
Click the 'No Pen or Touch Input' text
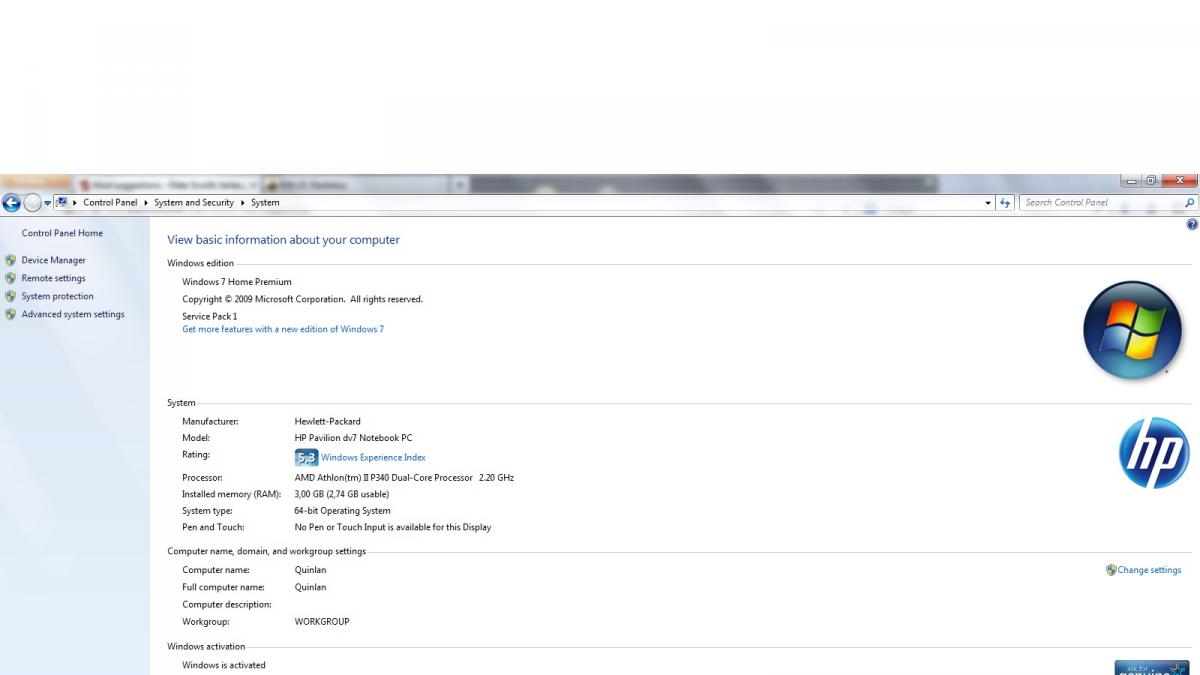(393, 527)
